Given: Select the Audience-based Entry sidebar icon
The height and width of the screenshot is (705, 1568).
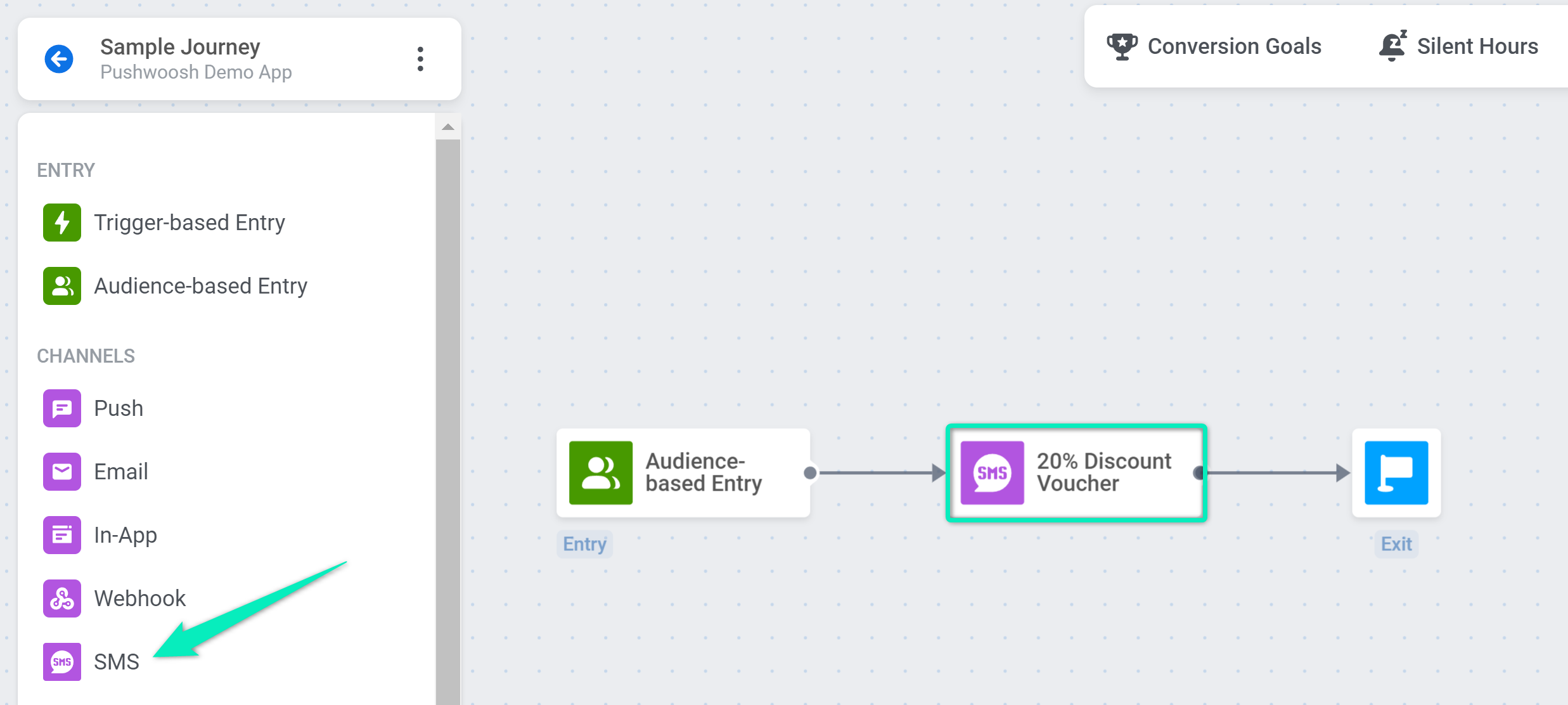Looking at the screenshot, I should [62, 286].
